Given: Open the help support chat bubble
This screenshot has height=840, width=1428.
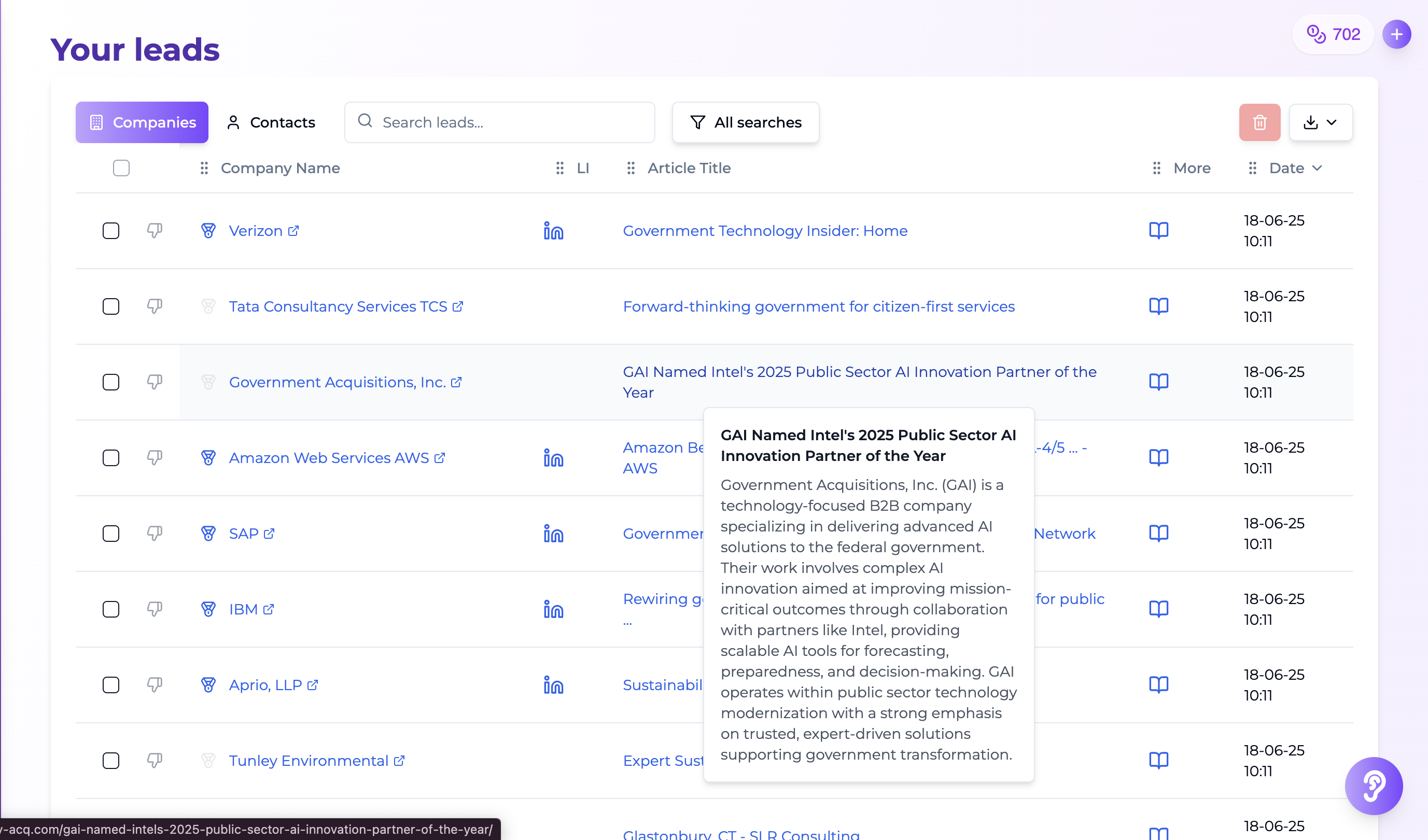Looking at the screenshot, I should click(x=1374, y=786).
